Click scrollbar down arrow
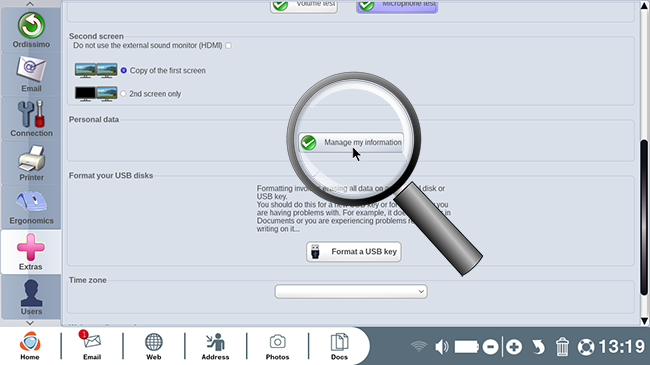Screen dimensions: 650x365 point(644,321)
